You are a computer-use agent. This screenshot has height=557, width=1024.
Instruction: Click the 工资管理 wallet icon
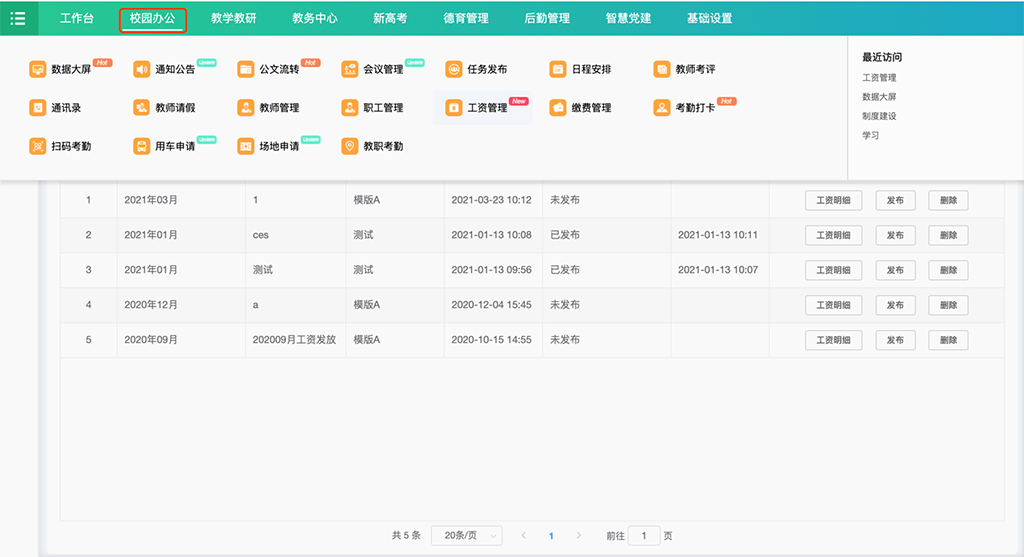click(454, 107)
